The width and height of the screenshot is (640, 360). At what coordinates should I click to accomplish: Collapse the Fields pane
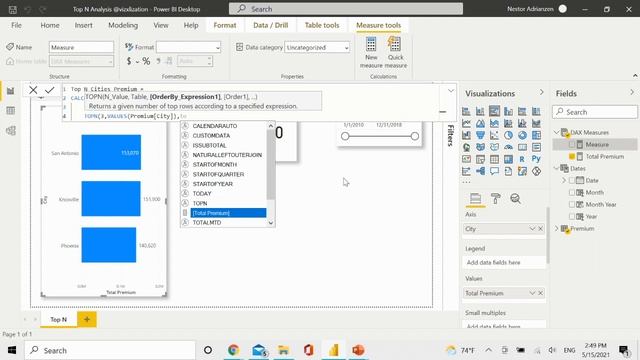click(x=632, y=93)
